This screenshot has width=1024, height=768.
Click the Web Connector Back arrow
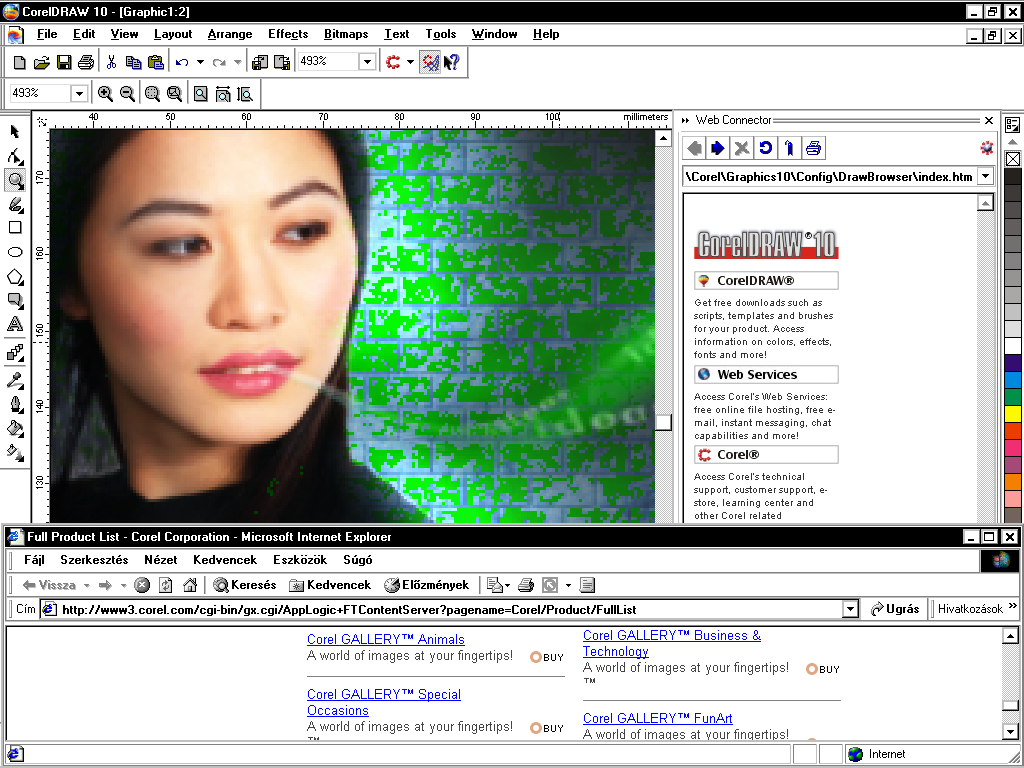[x=695, y=148]
